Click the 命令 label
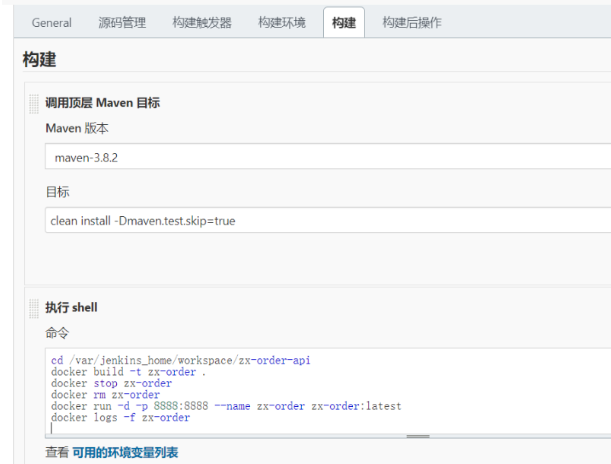This screenshot has height=464, width=611. click(x=57, y=333)
